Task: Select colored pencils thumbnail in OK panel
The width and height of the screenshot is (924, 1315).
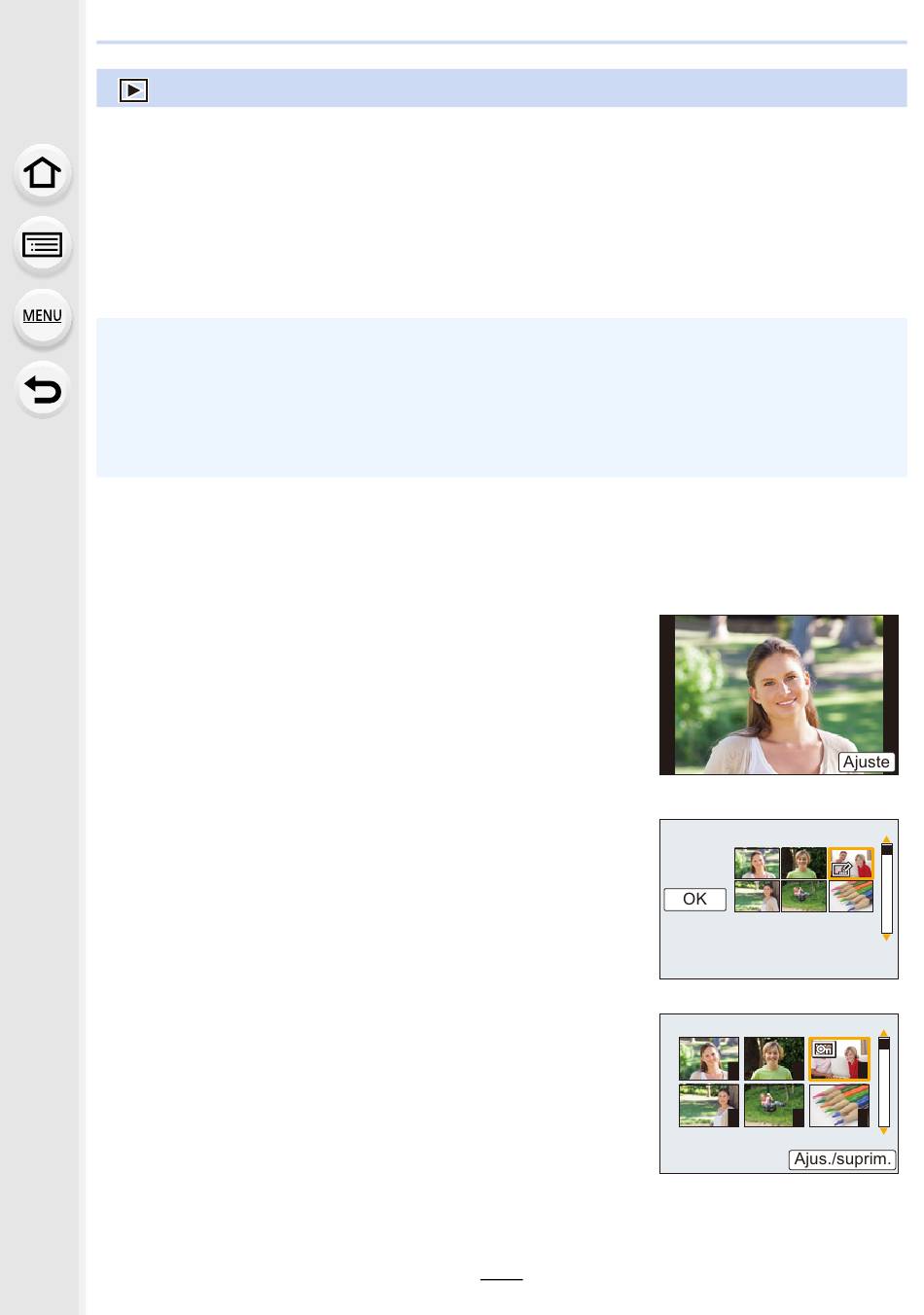Action: pyautogui.click(x=850, y=896)
